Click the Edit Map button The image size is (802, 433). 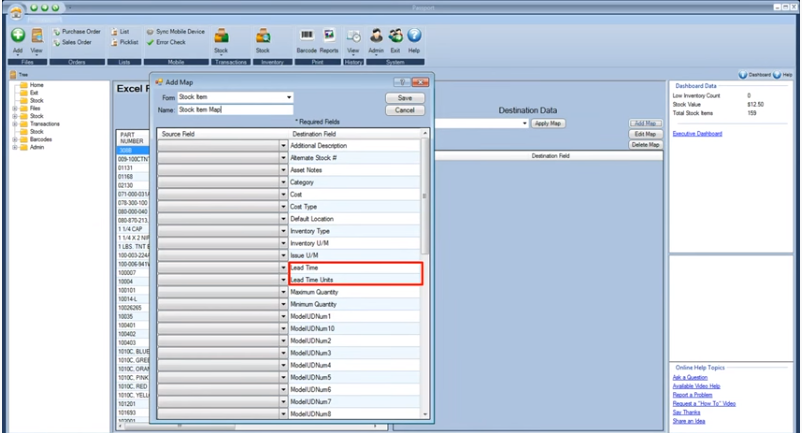tap(645, 134)
